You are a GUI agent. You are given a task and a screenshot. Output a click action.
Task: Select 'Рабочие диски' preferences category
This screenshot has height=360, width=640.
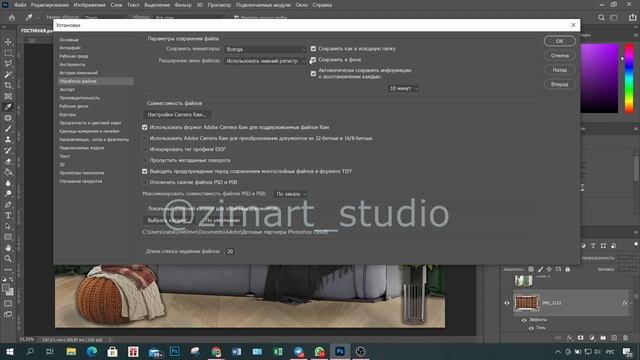(74, 106)
